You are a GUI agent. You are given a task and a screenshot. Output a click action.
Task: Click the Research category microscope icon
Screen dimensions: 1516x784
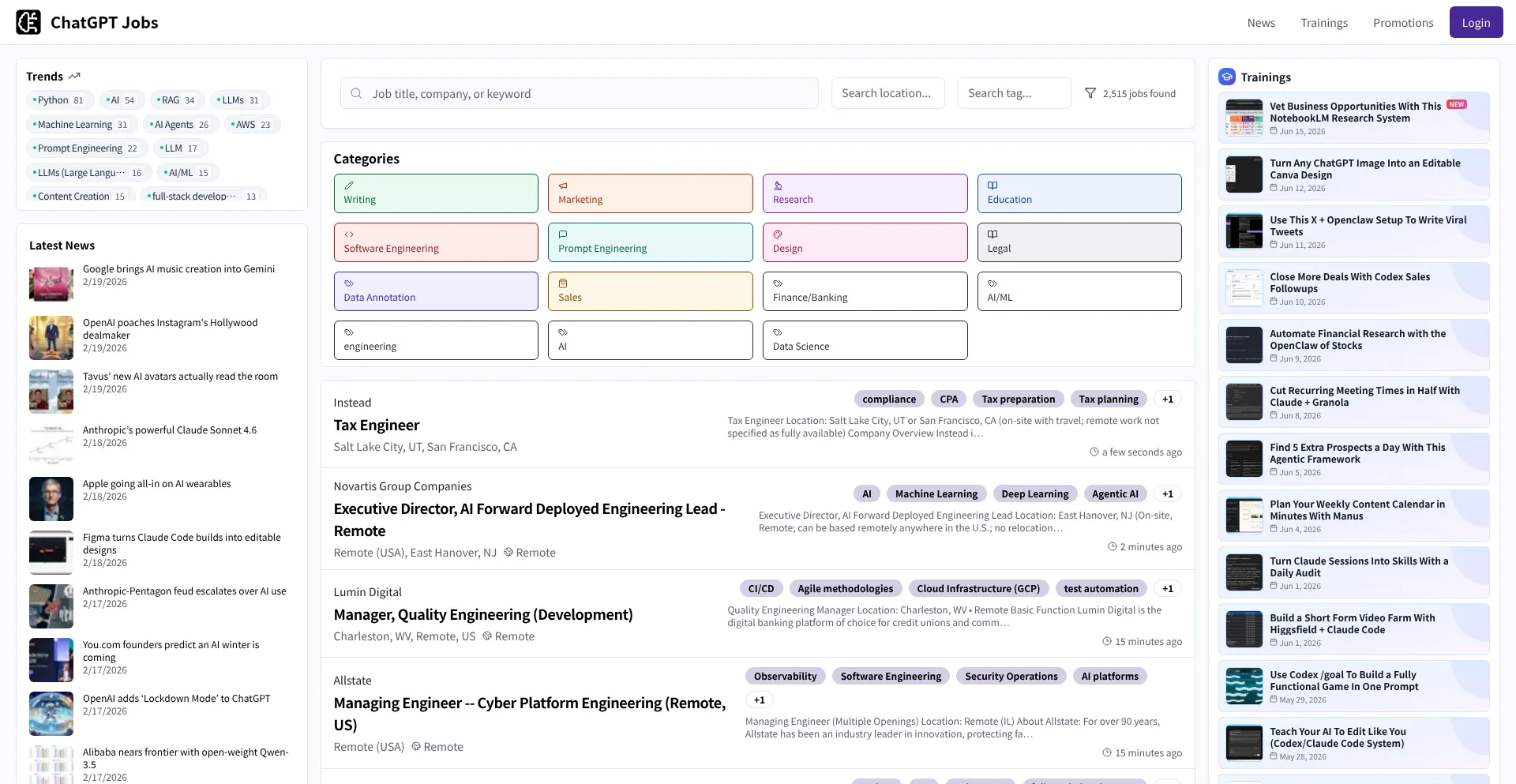(778, 186)
